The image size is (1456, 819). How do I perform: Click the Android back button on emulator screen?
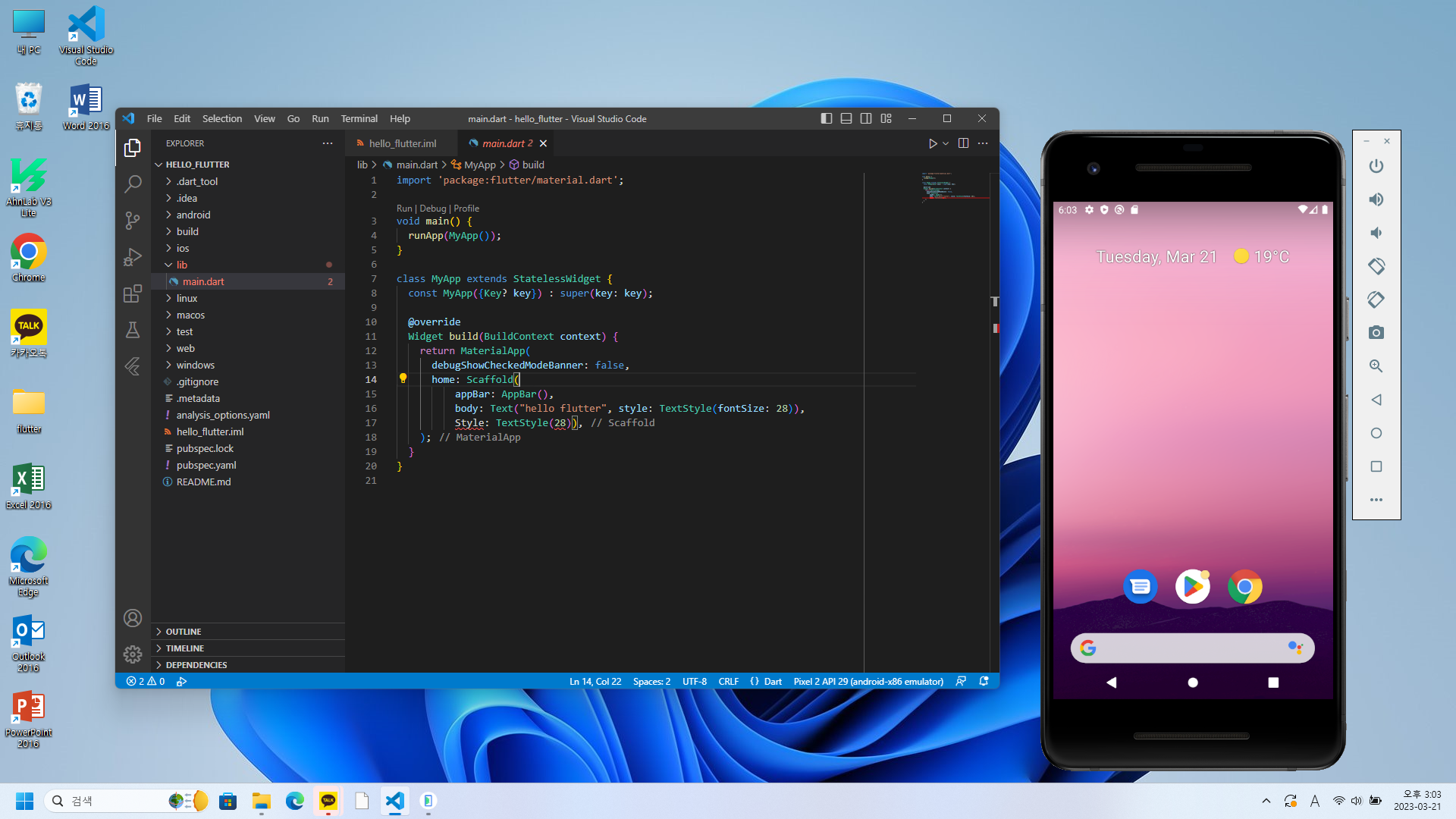[x=1112, y=682]
